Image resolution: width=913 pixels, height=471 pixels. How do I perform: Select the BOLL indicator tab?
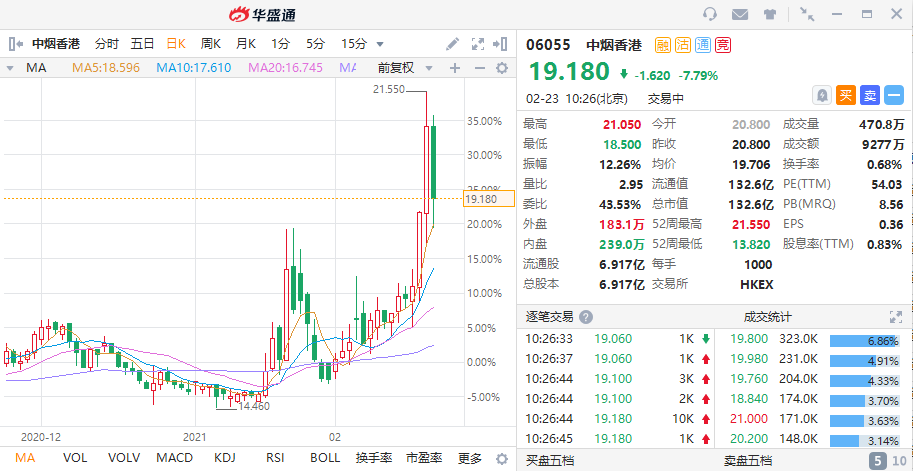click(325, 458)
